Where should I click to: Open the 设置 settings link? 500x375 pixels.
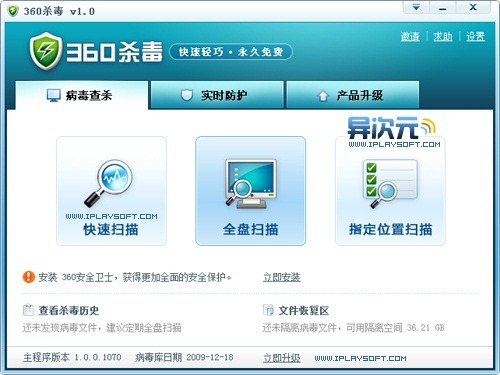[475, 36]
